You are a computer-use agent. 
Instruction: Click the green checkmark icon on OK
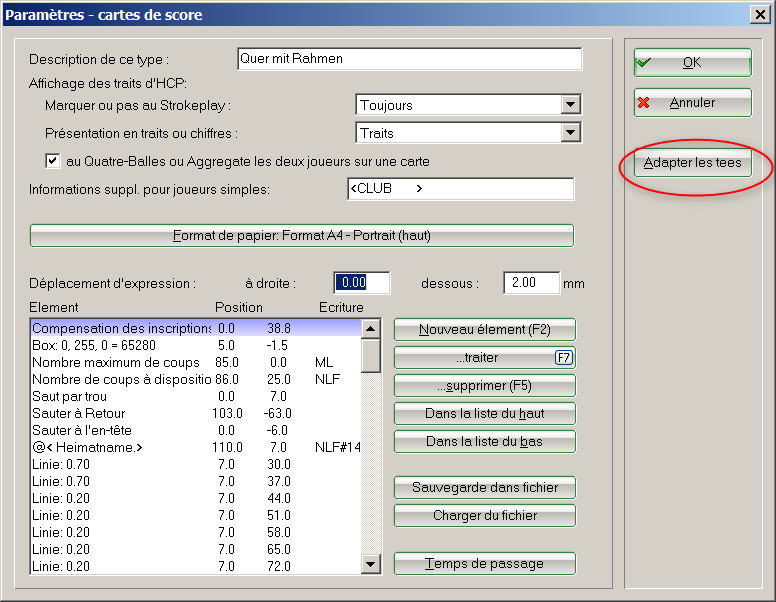pos(644,62)
